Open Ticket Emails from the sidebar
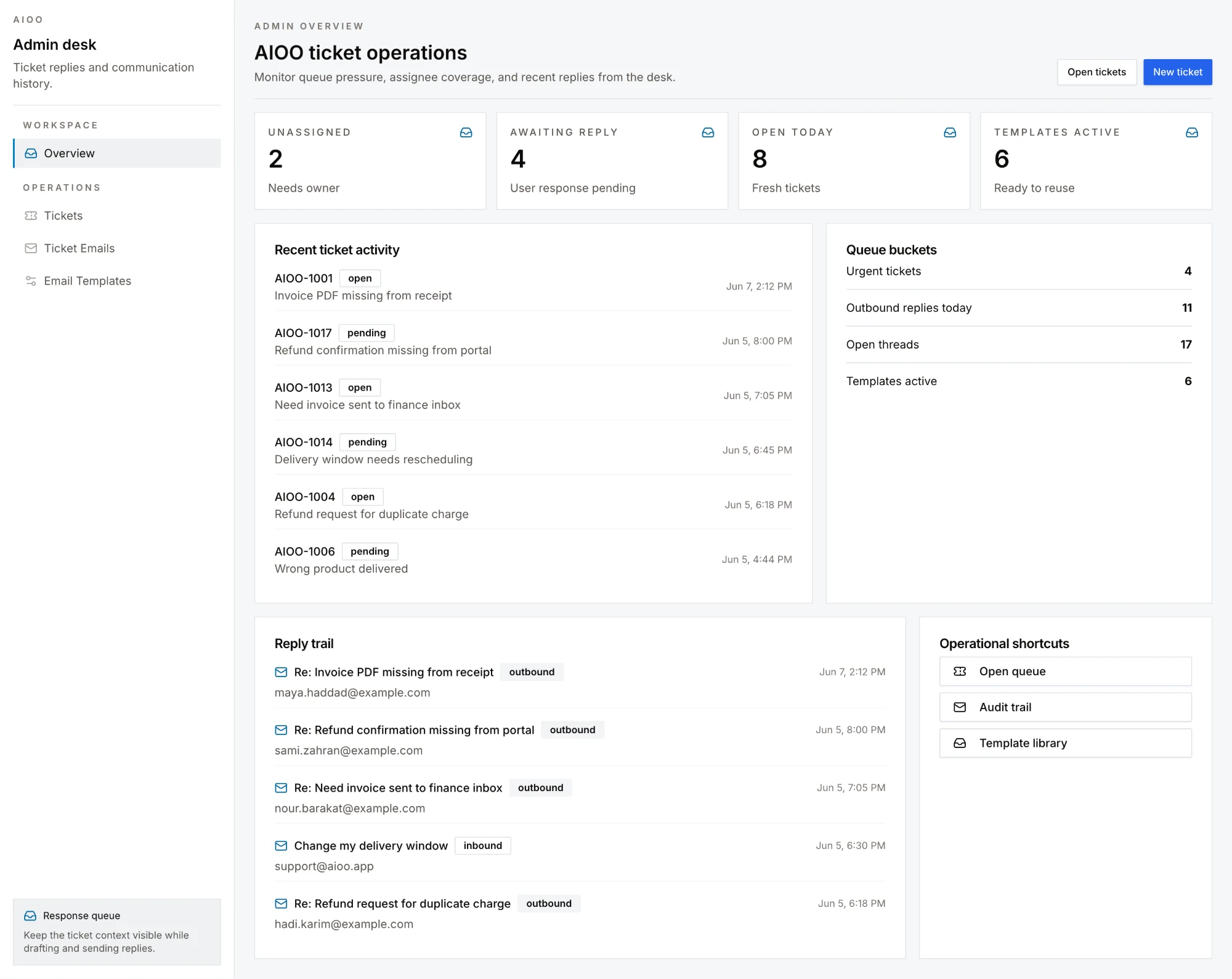The height and width of the screenshot is (979, 1232). 117,248
